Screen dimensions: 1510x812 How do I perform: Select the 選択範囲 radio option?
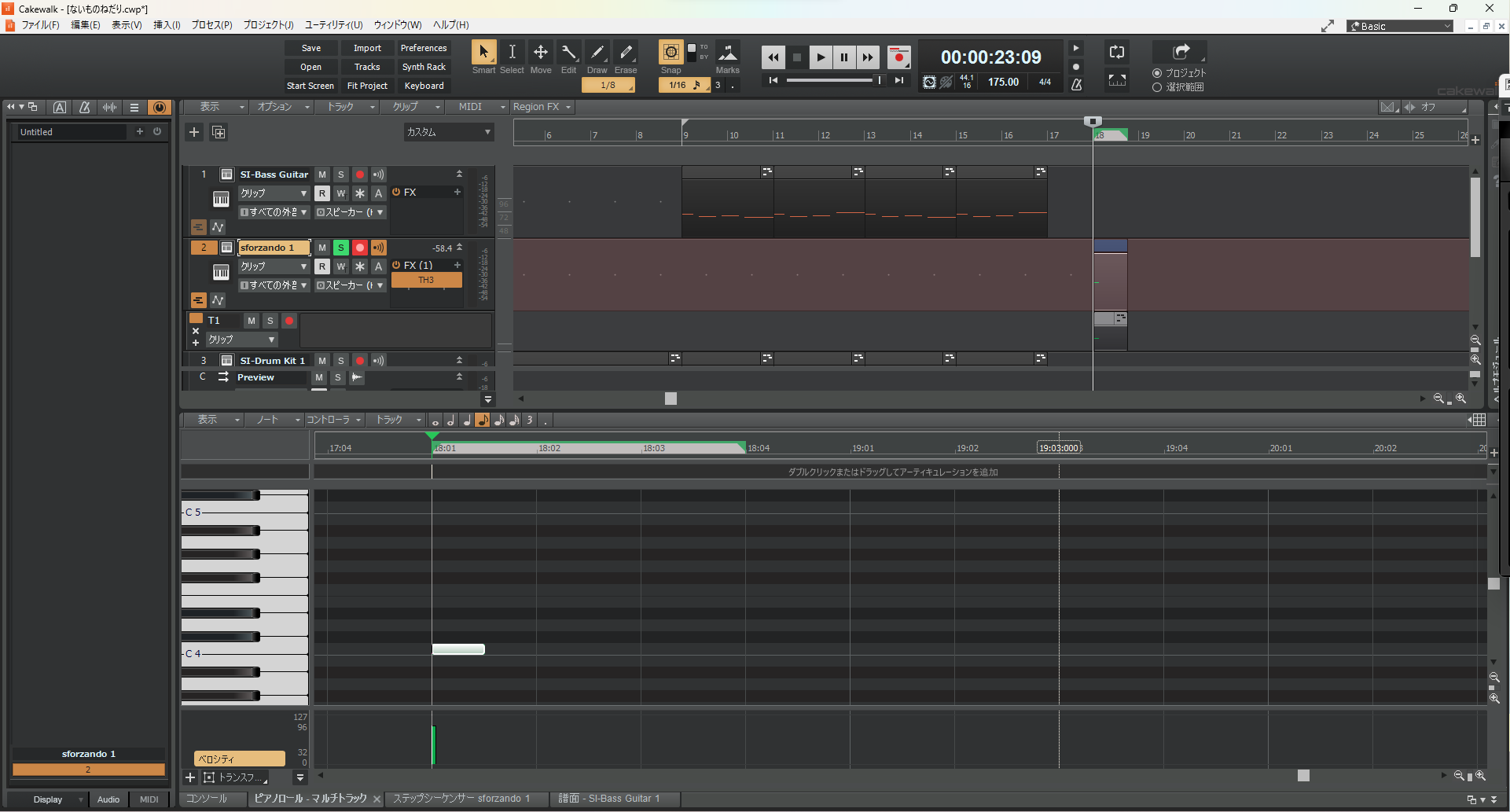pos(1157,87)
